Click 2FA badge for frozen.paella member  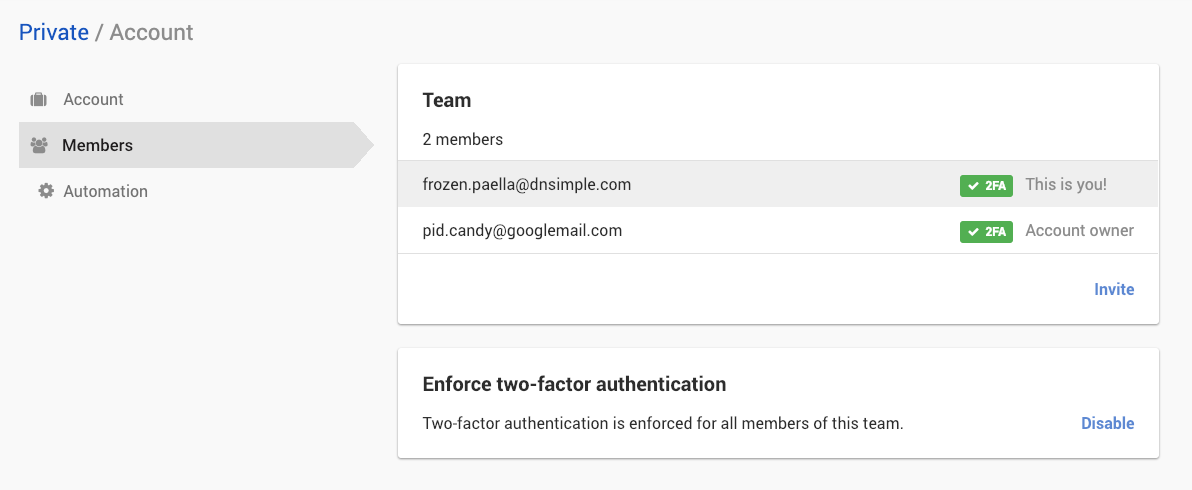pos(986,185)
